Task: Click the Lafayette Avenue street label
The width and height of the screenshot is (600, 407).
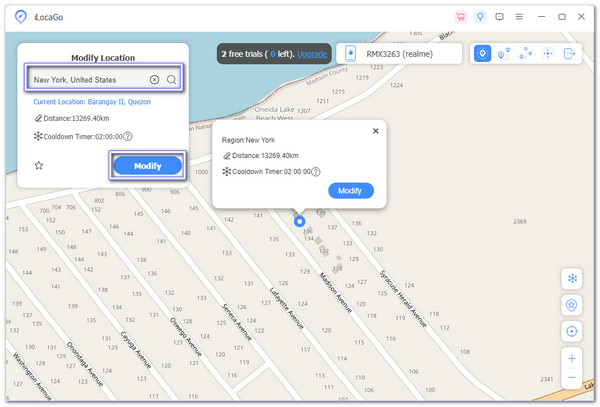Action: (287, 308)
